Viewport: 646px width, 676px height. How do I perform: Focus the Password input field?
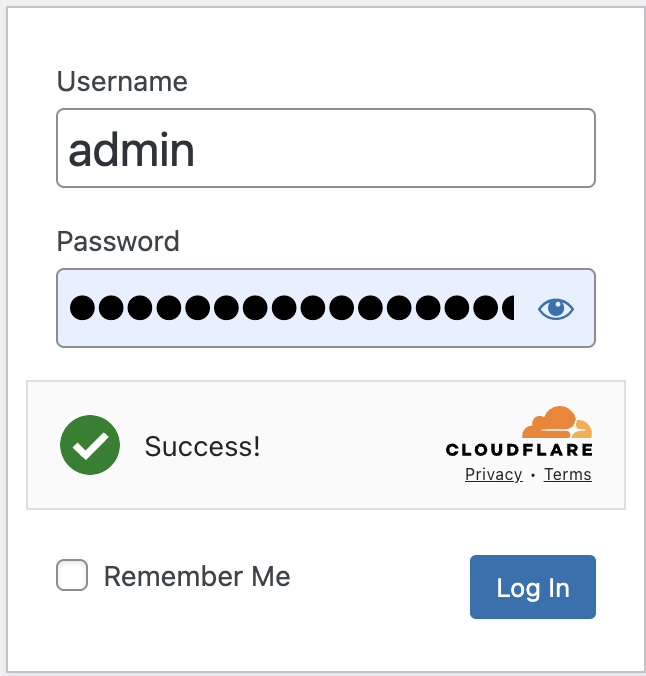[290, 308]
